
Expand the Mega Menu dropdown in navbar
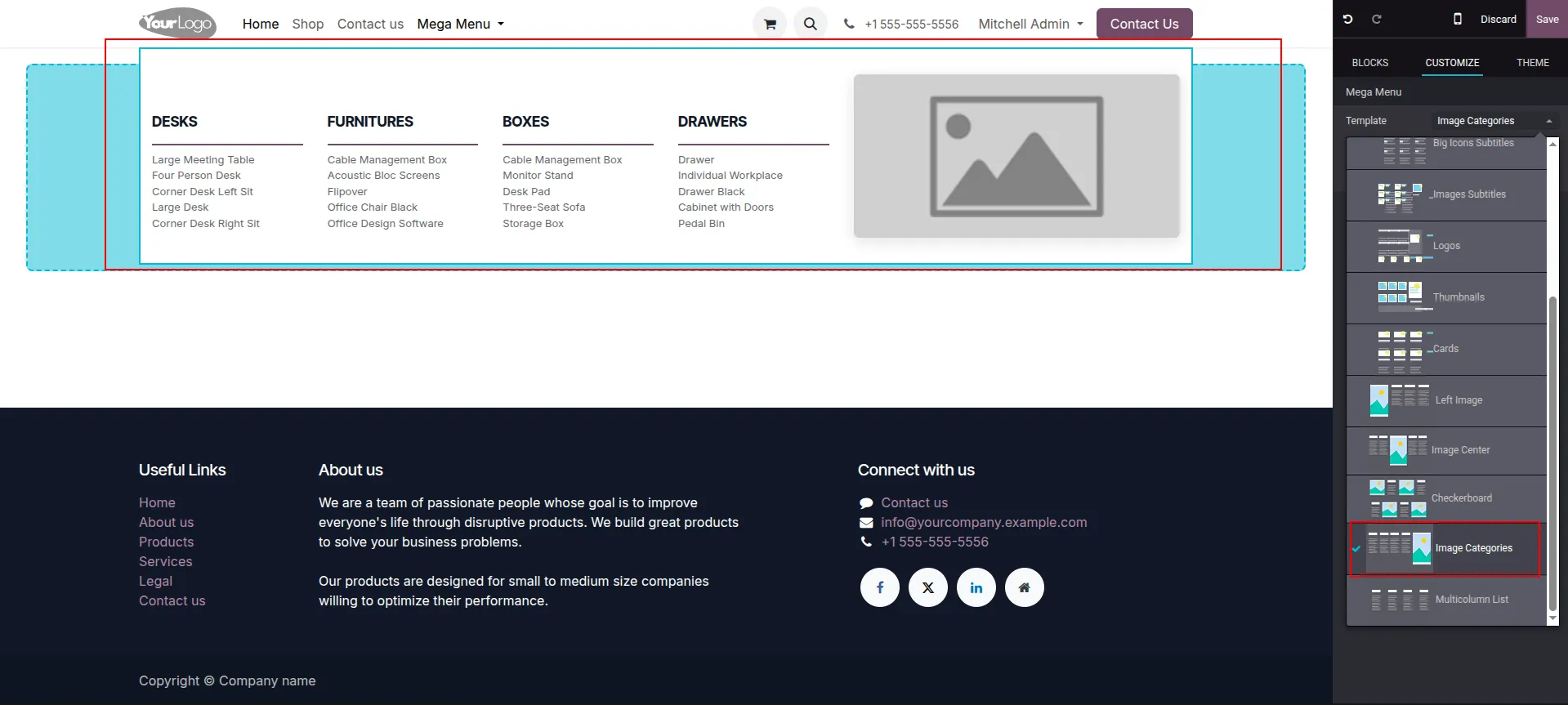461,24
